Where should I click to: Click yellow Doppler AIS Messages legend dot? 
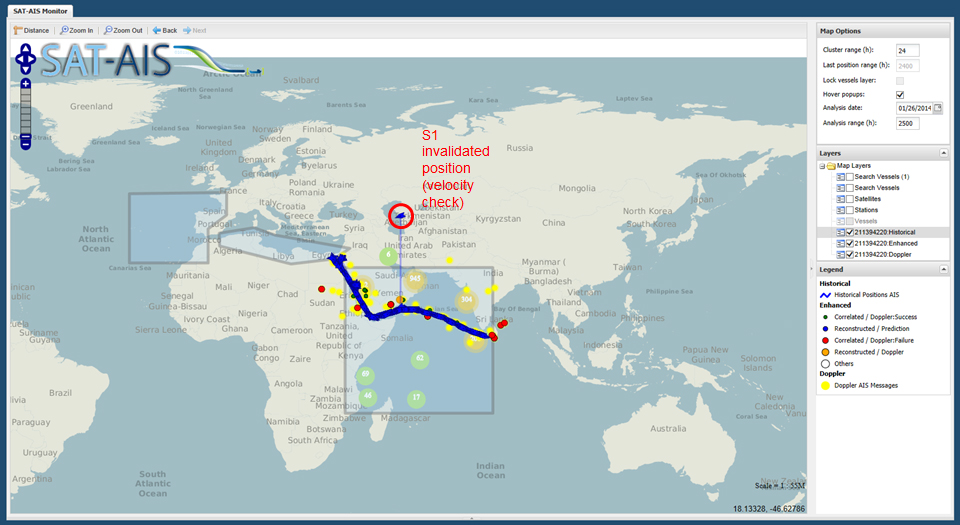[825, 385]
